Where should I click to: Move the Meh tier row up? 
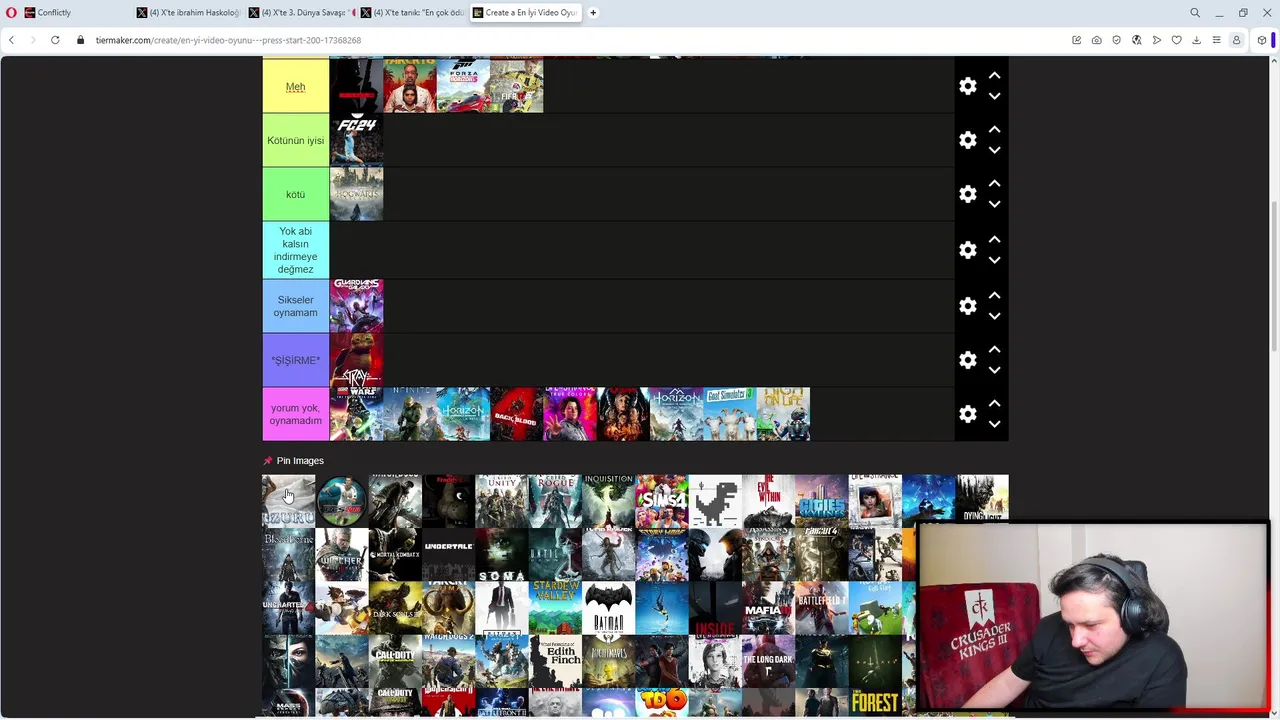click(x=994, y=76)
